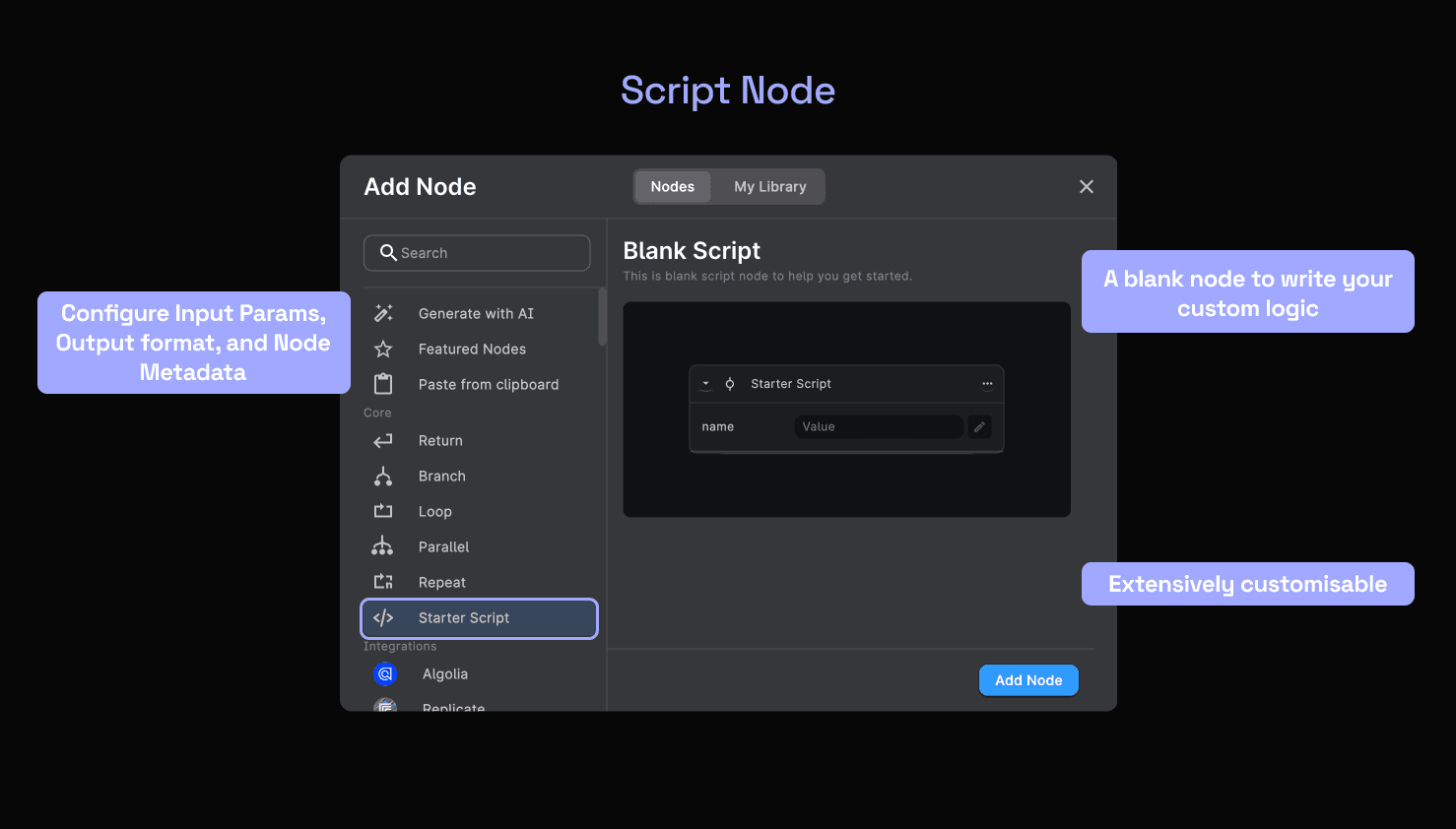Select the Branch node icon
The height and width of the screenshot is (829, 1456).
(x=383, y=476)
